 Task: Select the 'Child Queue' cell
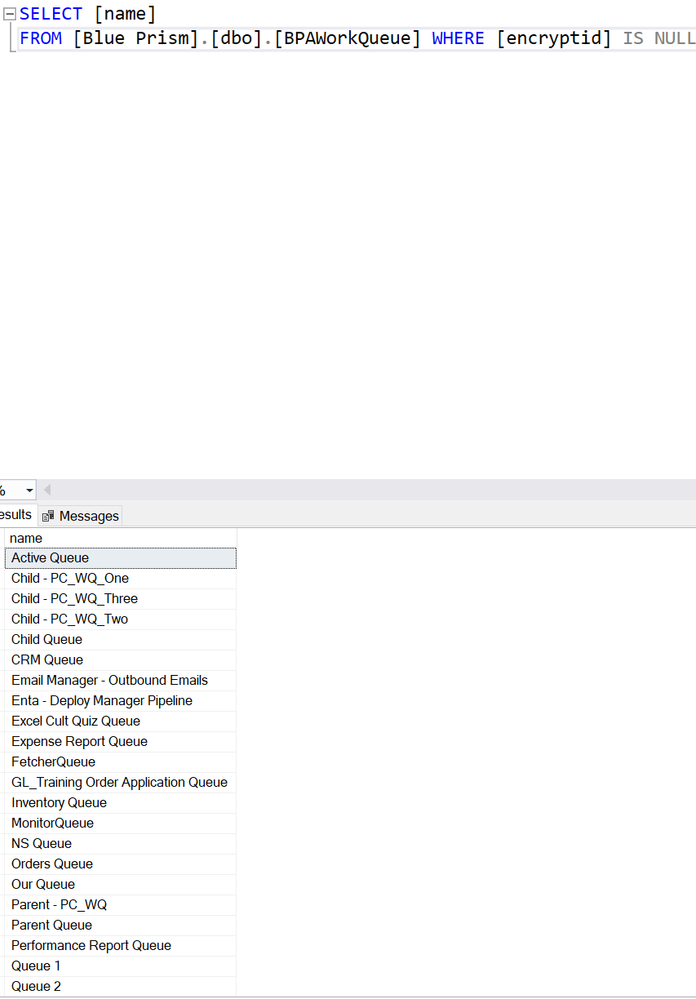[120, 640]
